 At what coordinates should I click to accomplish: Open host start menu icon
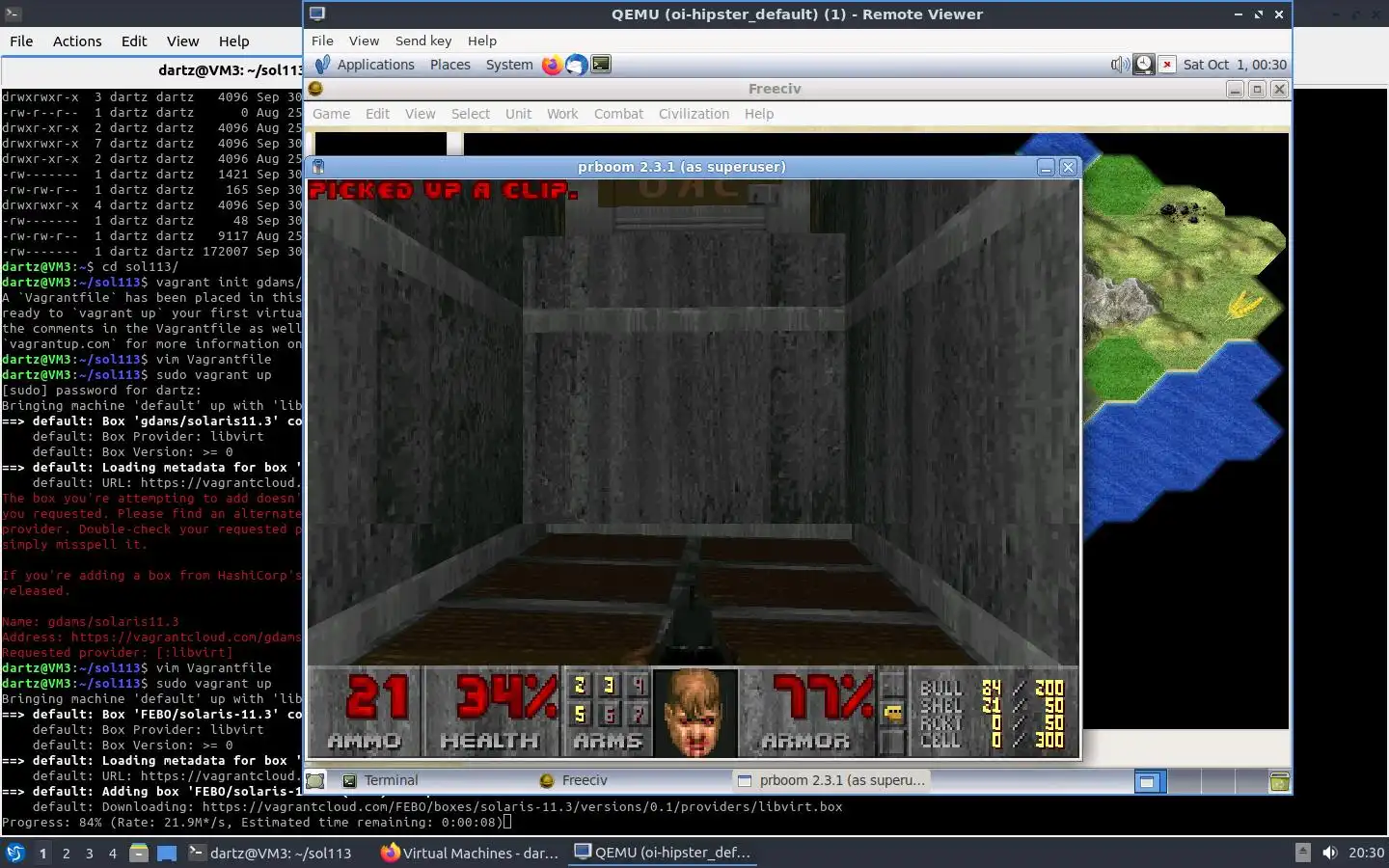point(14,853)
